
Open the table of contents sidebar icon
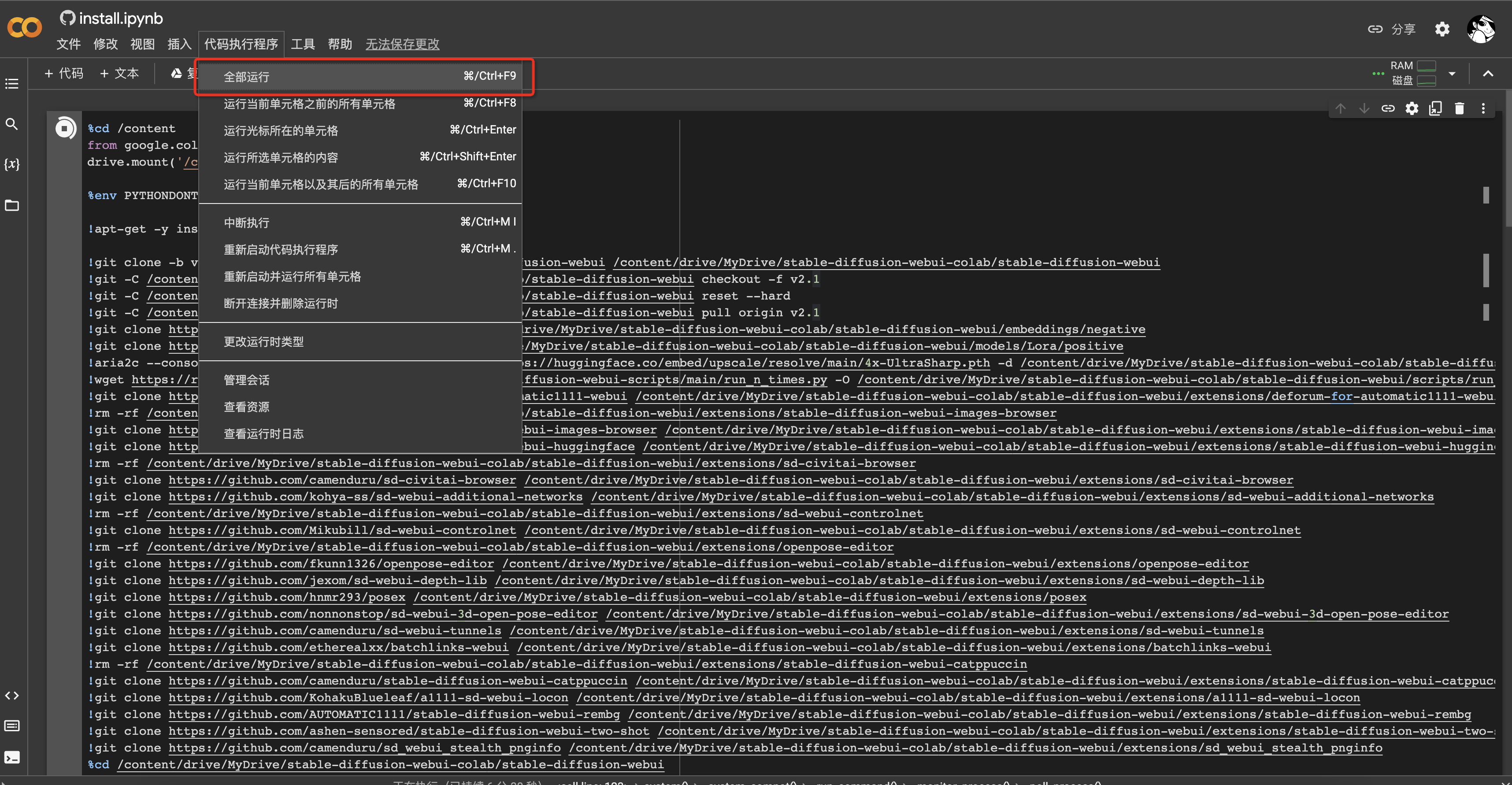click(x=12, y=84)
